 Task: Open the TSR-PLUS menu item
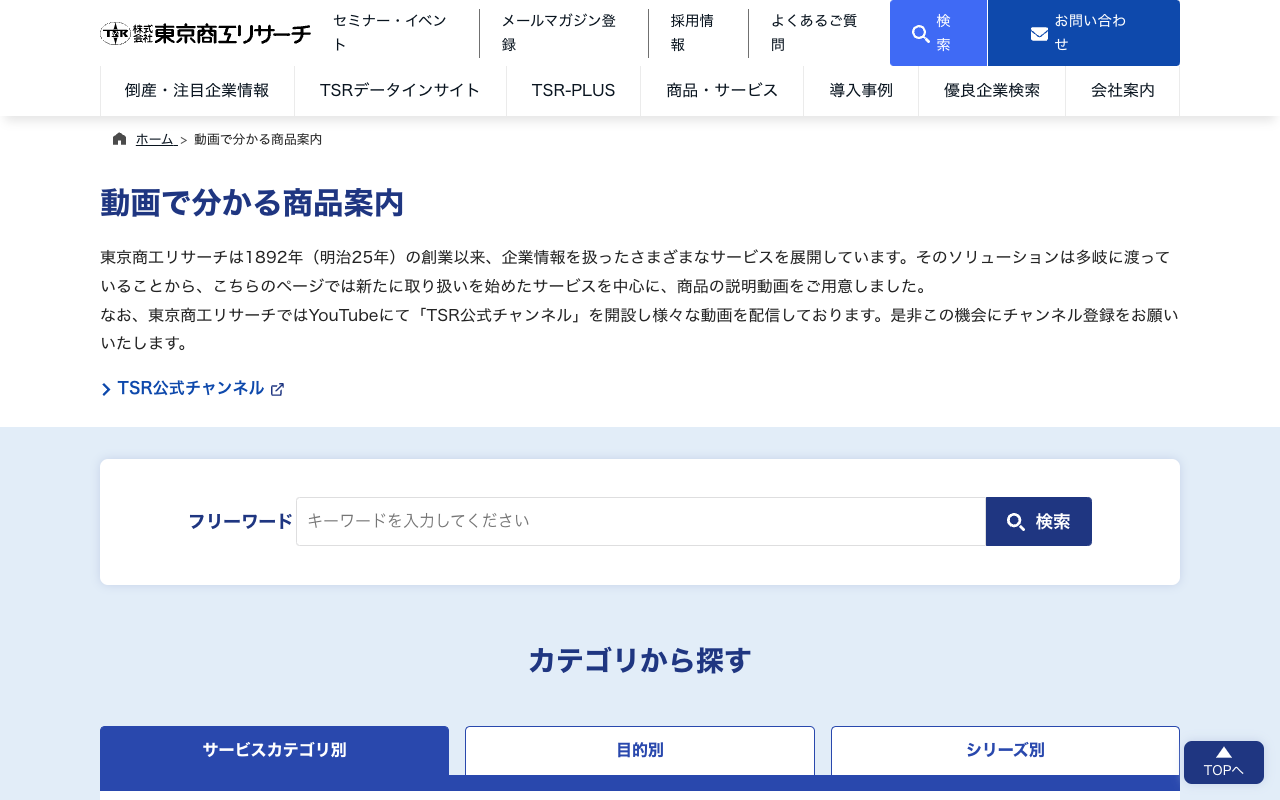[573, 91]
